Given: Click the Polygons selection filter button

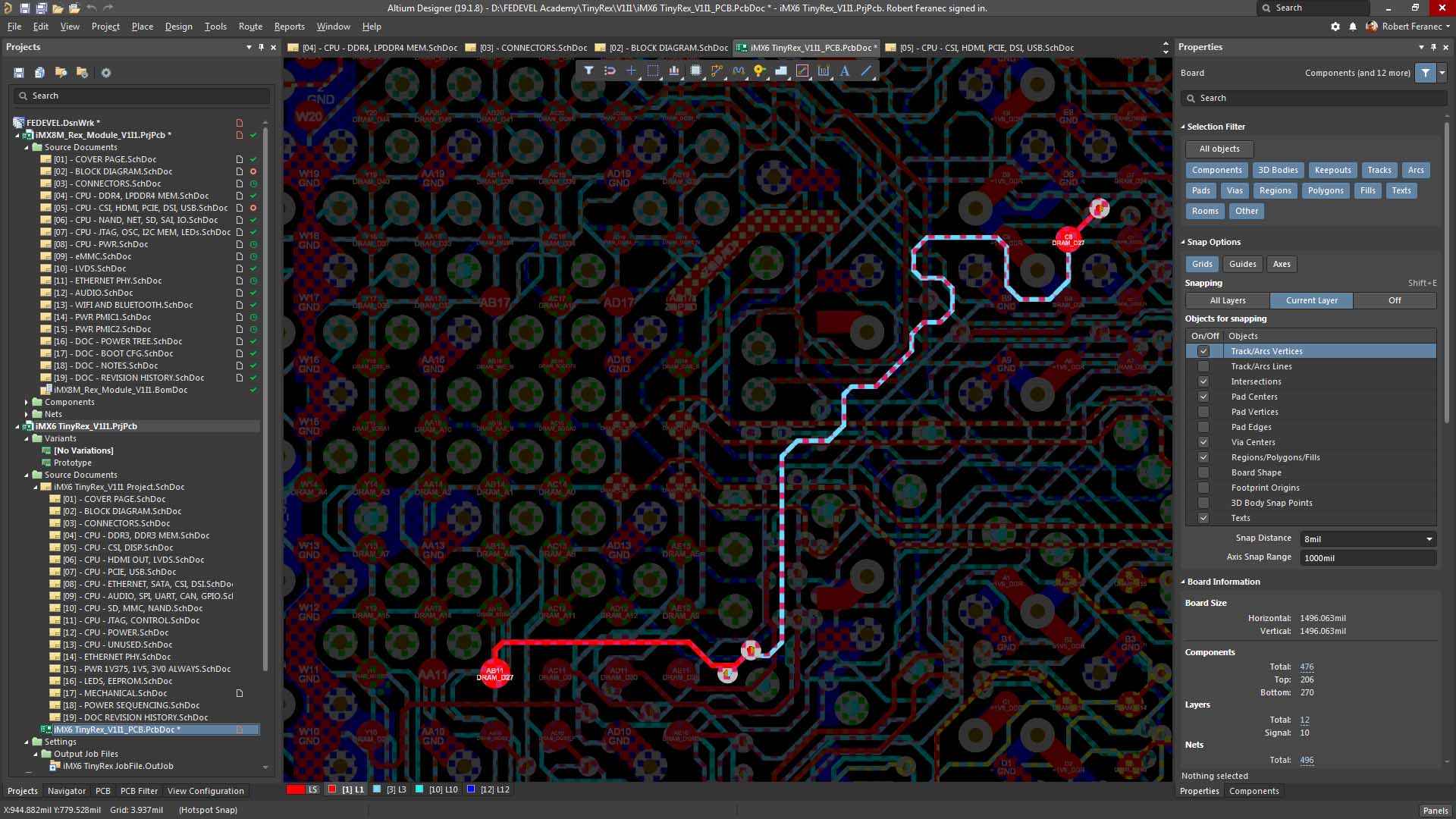Looking at the screenshot, I should (1325, 190).
